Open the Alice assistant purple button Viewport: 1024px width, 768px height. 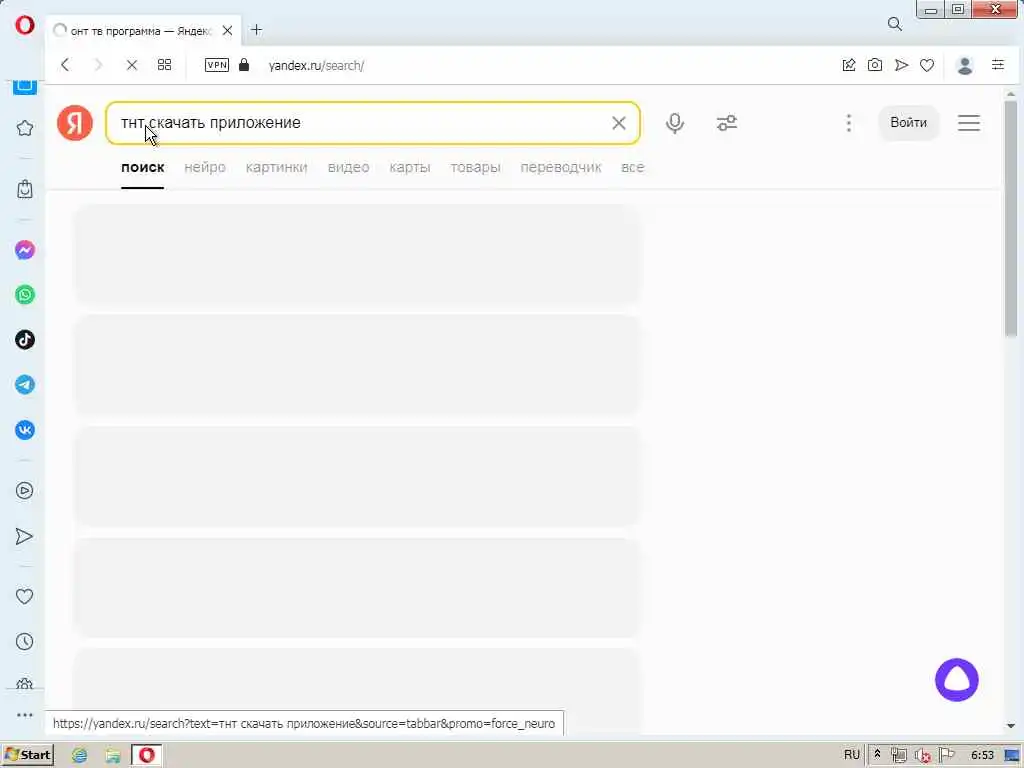957,680
